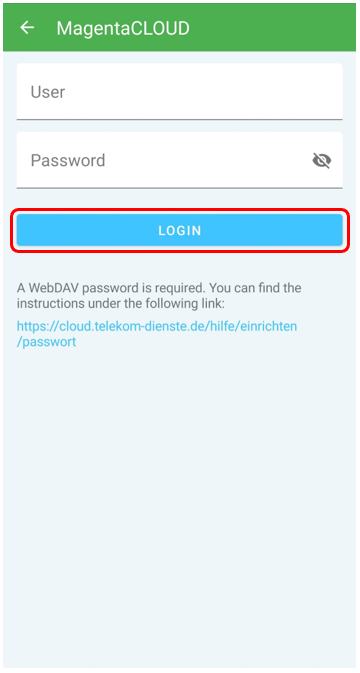Click the underline beneath the User field

pyautogui.click(x=179, y=119)
